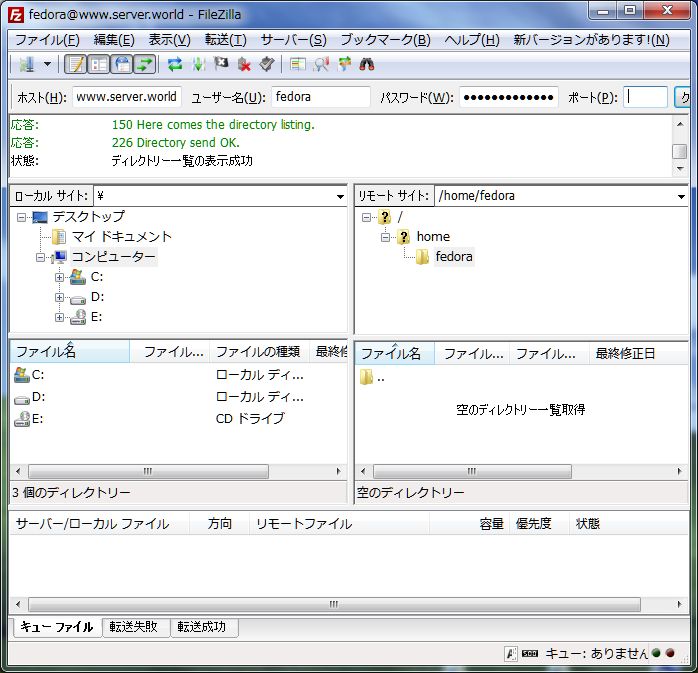Click the 状態 column header in queue

[x=629, y=523]
